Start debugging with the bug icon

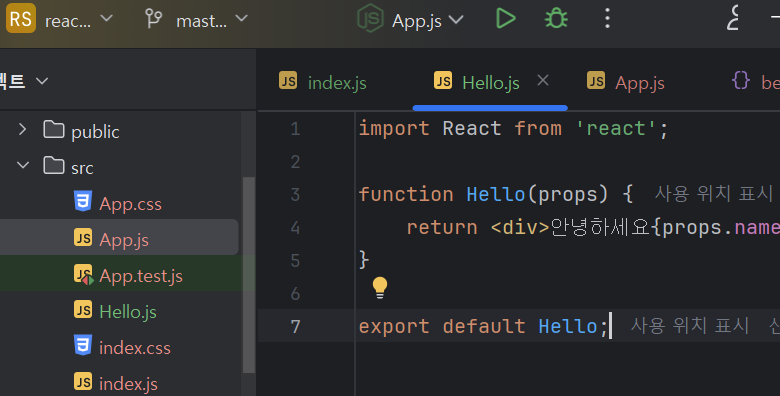pyautogui.click(x=556, y=19)
